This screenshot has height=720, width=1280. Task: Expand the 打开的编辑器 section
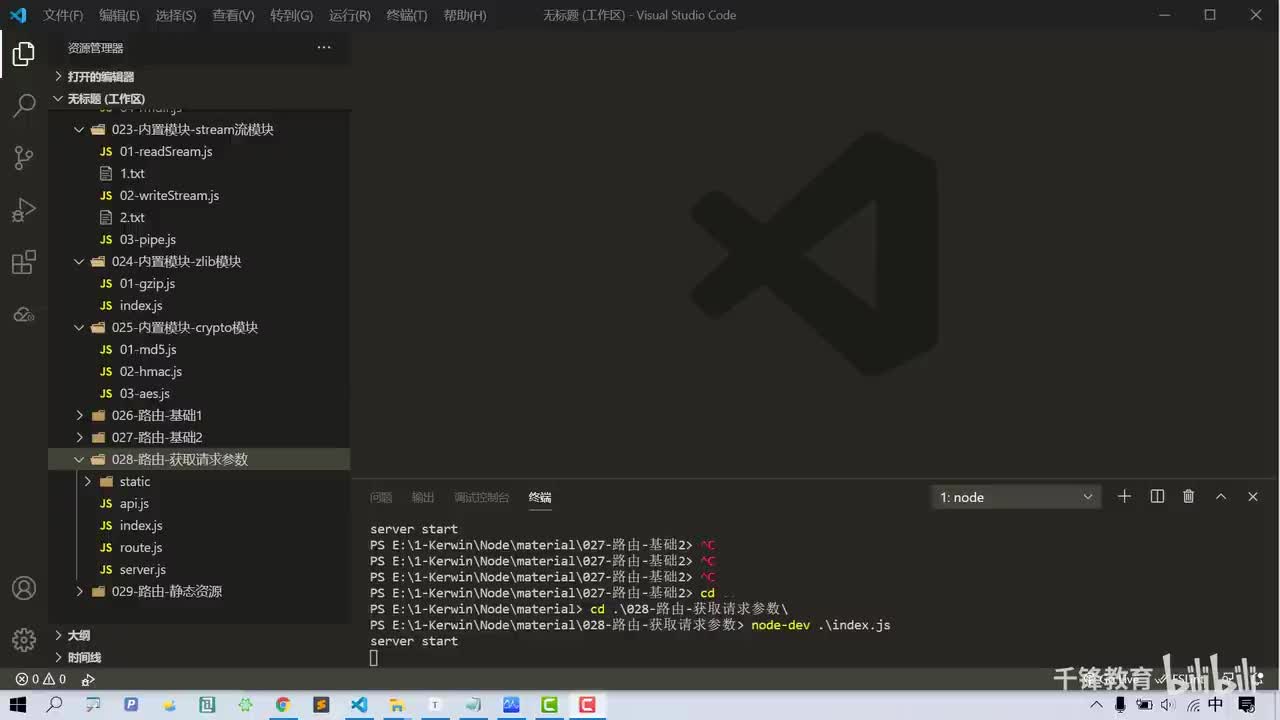point(199,76)
